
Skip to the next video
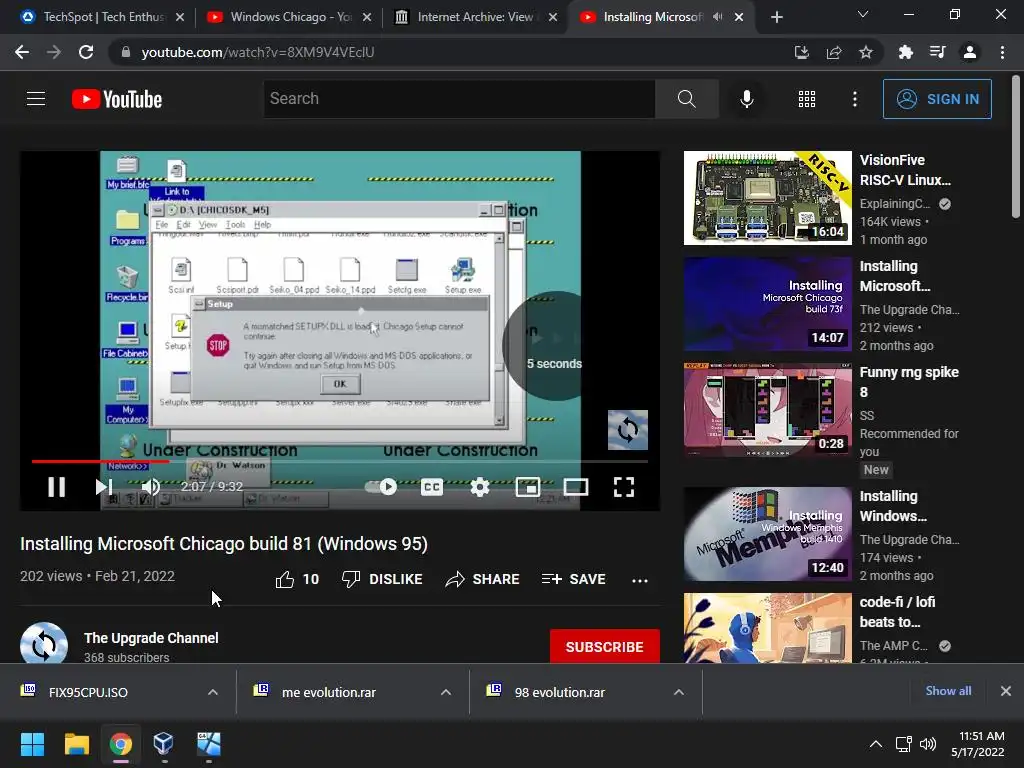[103, 487]
